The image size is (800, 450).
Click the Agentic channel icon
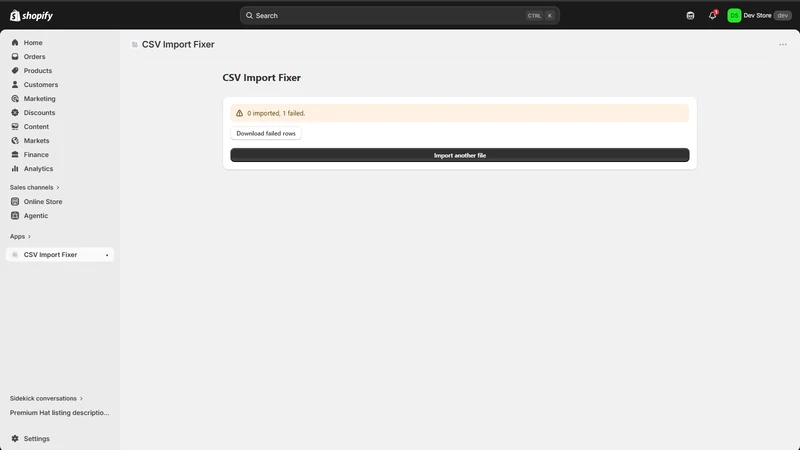coord(15,216)
